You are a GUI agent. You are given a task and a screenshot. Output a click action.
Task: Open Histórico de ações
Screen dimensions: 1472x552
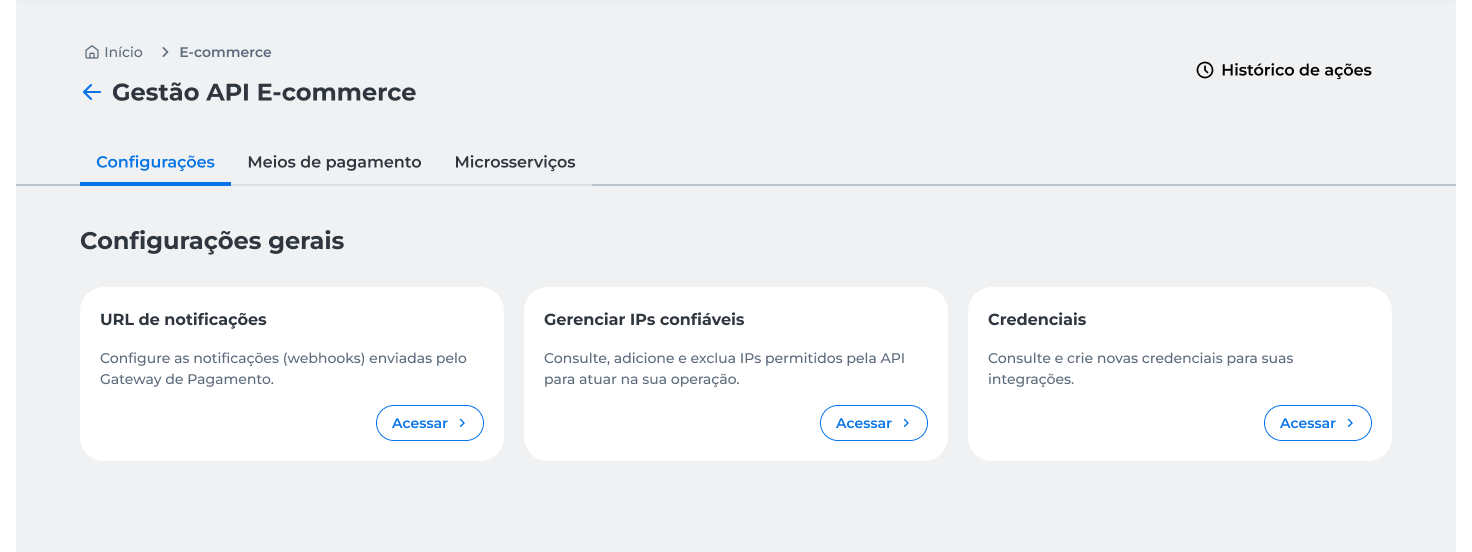click(x=1284, y=70)
